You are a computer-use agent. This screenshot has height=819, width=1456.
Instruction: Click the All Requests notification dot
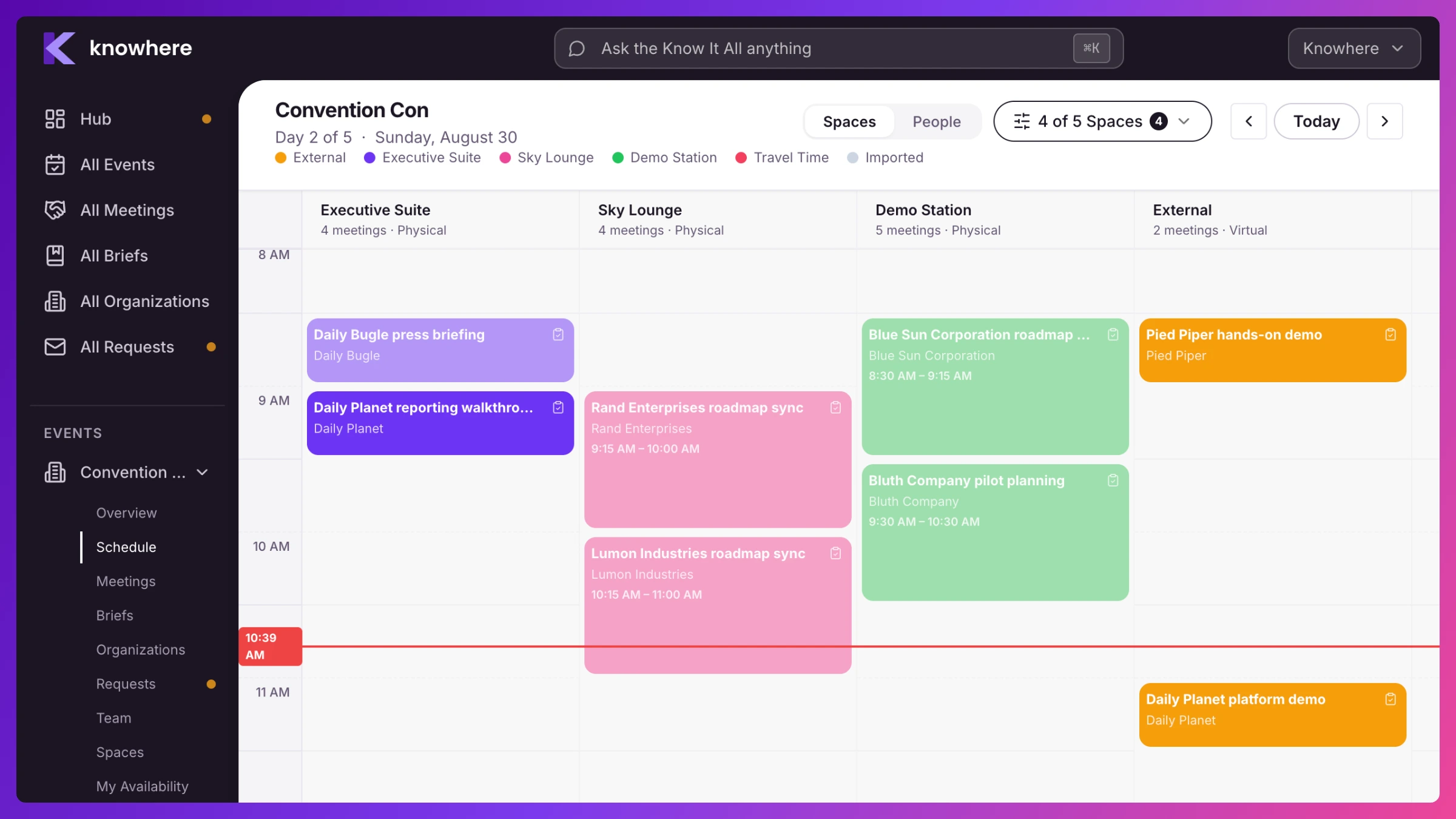211,347
